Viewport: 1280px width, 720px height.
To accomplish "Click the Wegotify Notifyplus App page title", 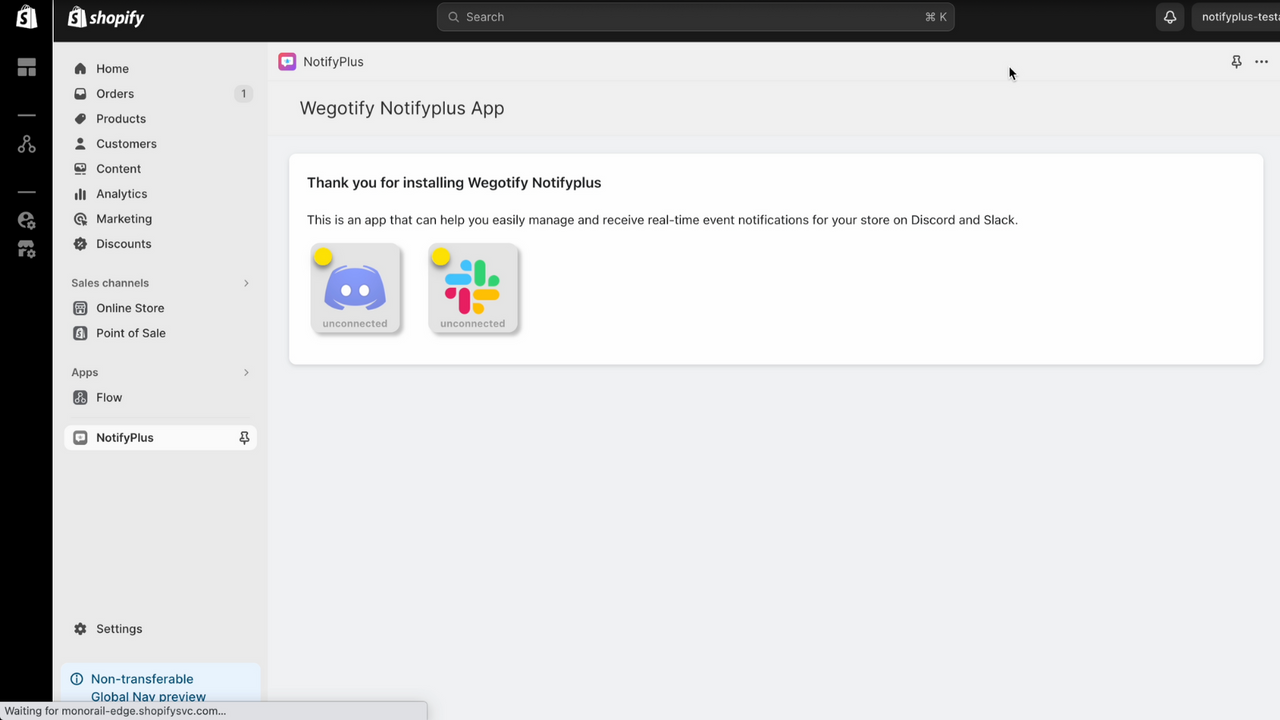I will pyautogui.click(x=402, y=108).
